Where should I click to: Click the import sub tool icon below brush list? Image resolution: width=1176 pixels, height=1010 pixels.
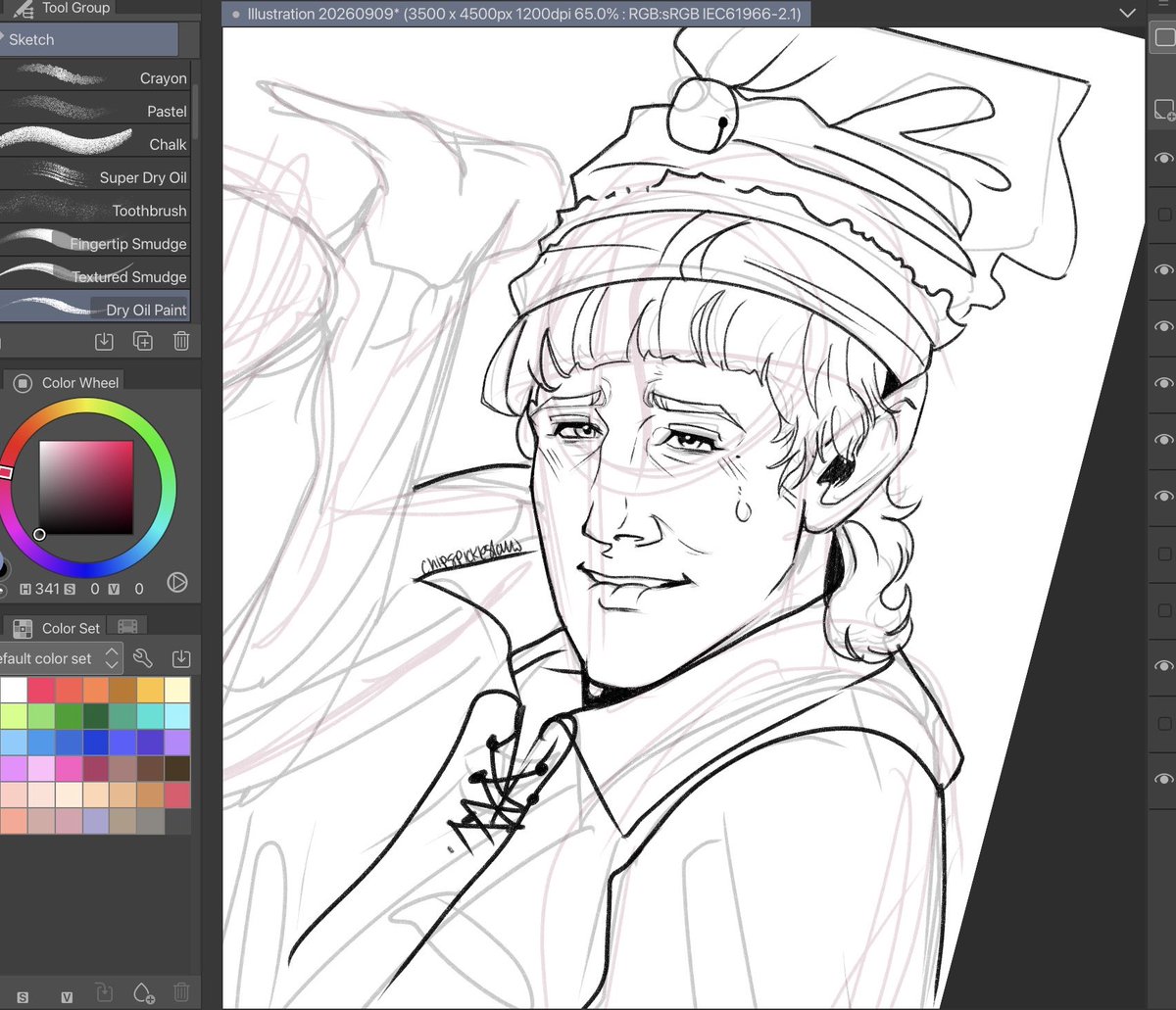click(104, 341)
